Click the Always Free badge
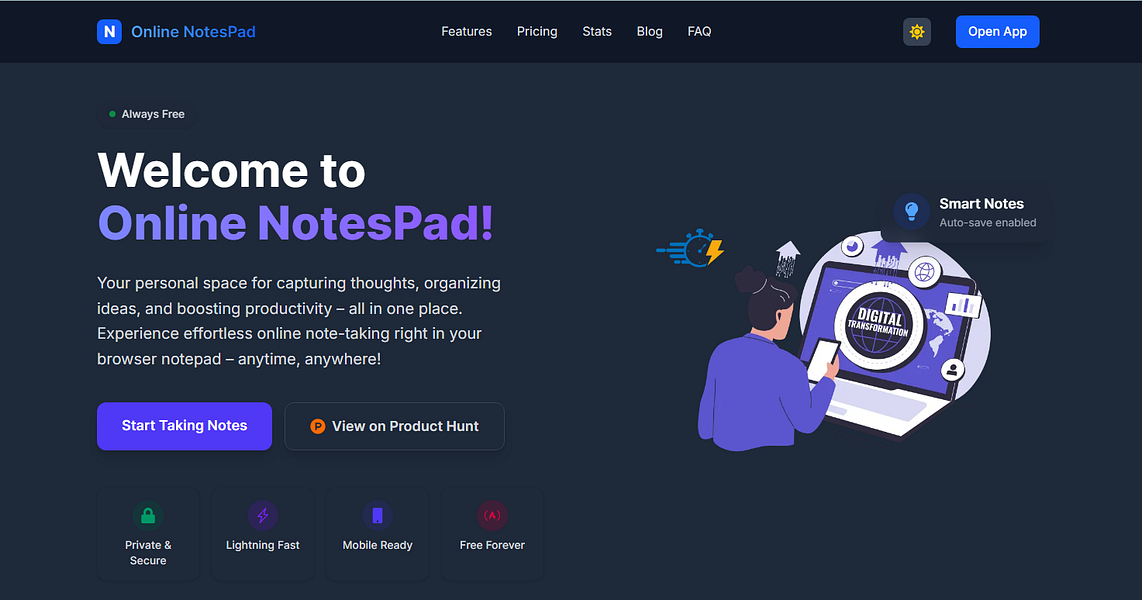The height and width of the screenshot is (600, 1142). pos(147,114)
